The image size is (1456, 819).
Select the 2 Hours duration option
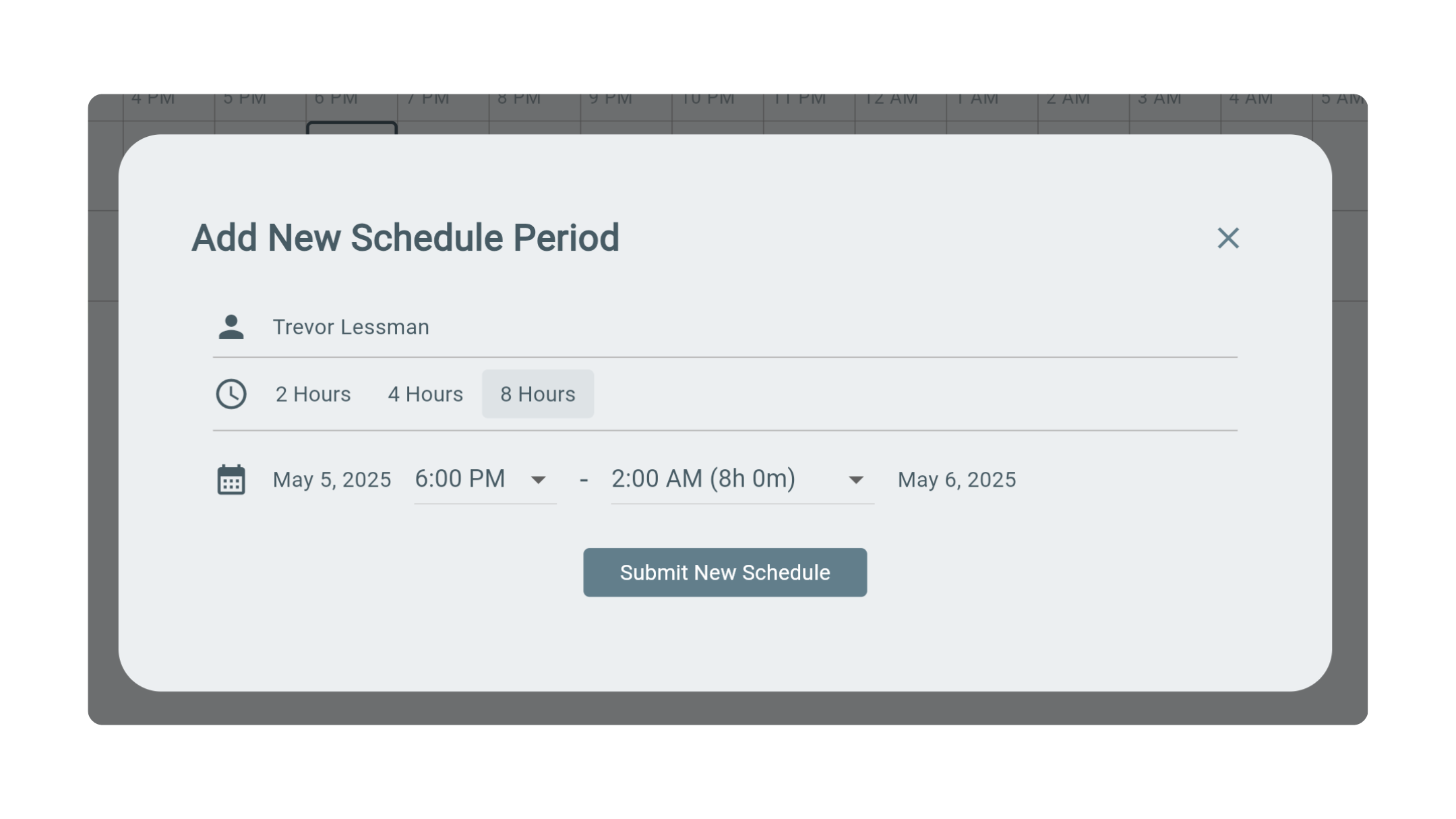pos(313,394)
